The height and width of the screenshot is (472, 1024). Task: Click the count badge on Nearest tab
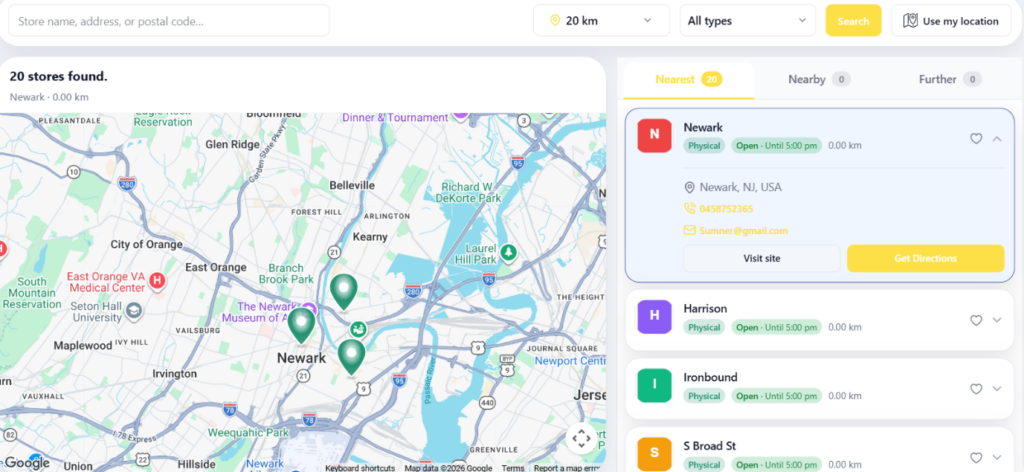(711, 80)
